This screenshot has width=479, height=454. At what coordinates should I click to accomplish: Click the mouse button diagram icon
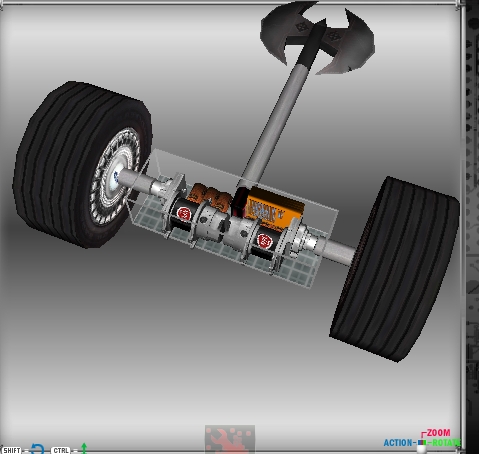(x=422, y=446)
